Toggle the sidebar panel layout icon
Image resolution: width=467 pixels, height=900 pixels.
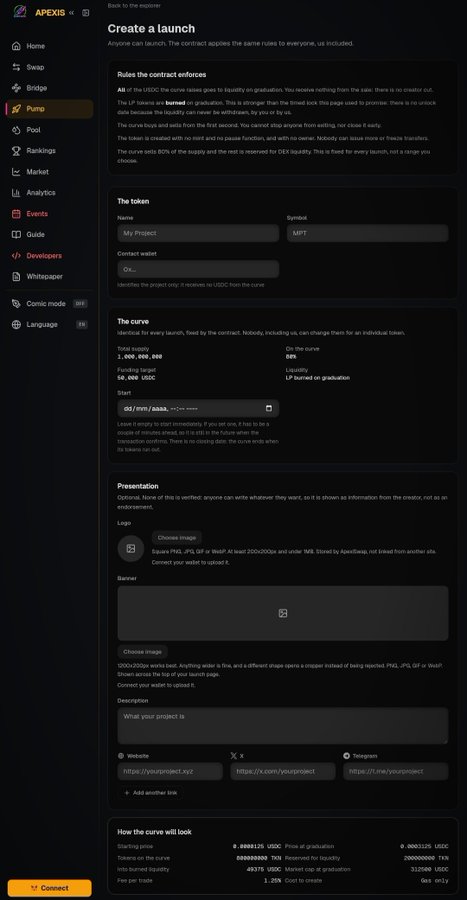pos(85,13)
